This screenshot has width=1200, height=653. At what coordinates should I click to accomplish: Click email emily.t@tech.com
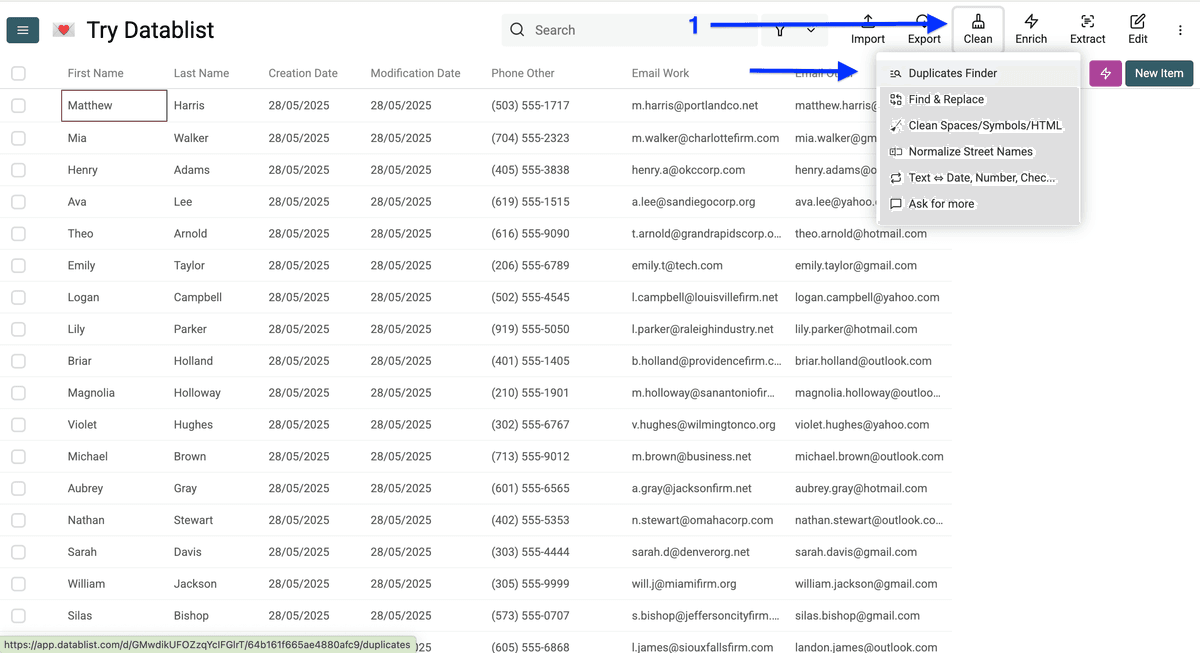point(677,266)
